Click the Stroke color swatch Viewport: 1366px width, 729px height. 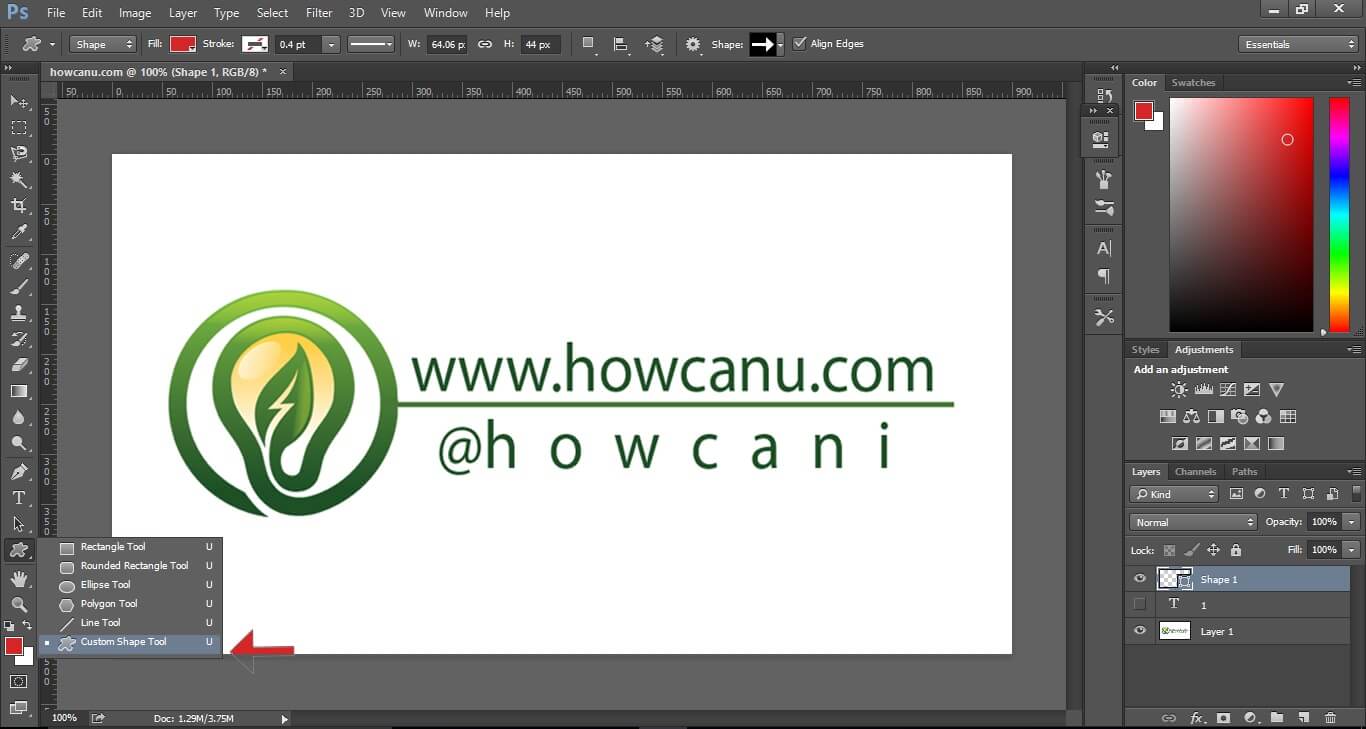point(255,44)
